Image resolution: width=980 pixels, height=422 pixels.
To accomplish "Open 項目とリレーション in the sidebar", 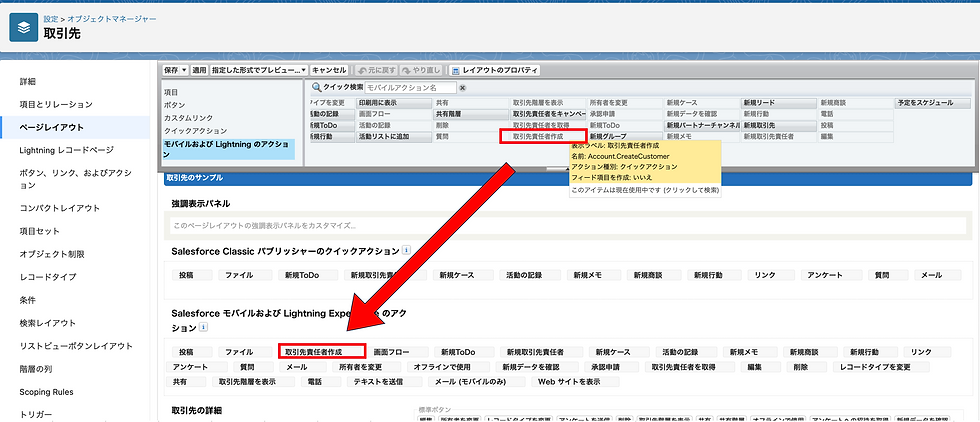I will click(x=56, y=104).
